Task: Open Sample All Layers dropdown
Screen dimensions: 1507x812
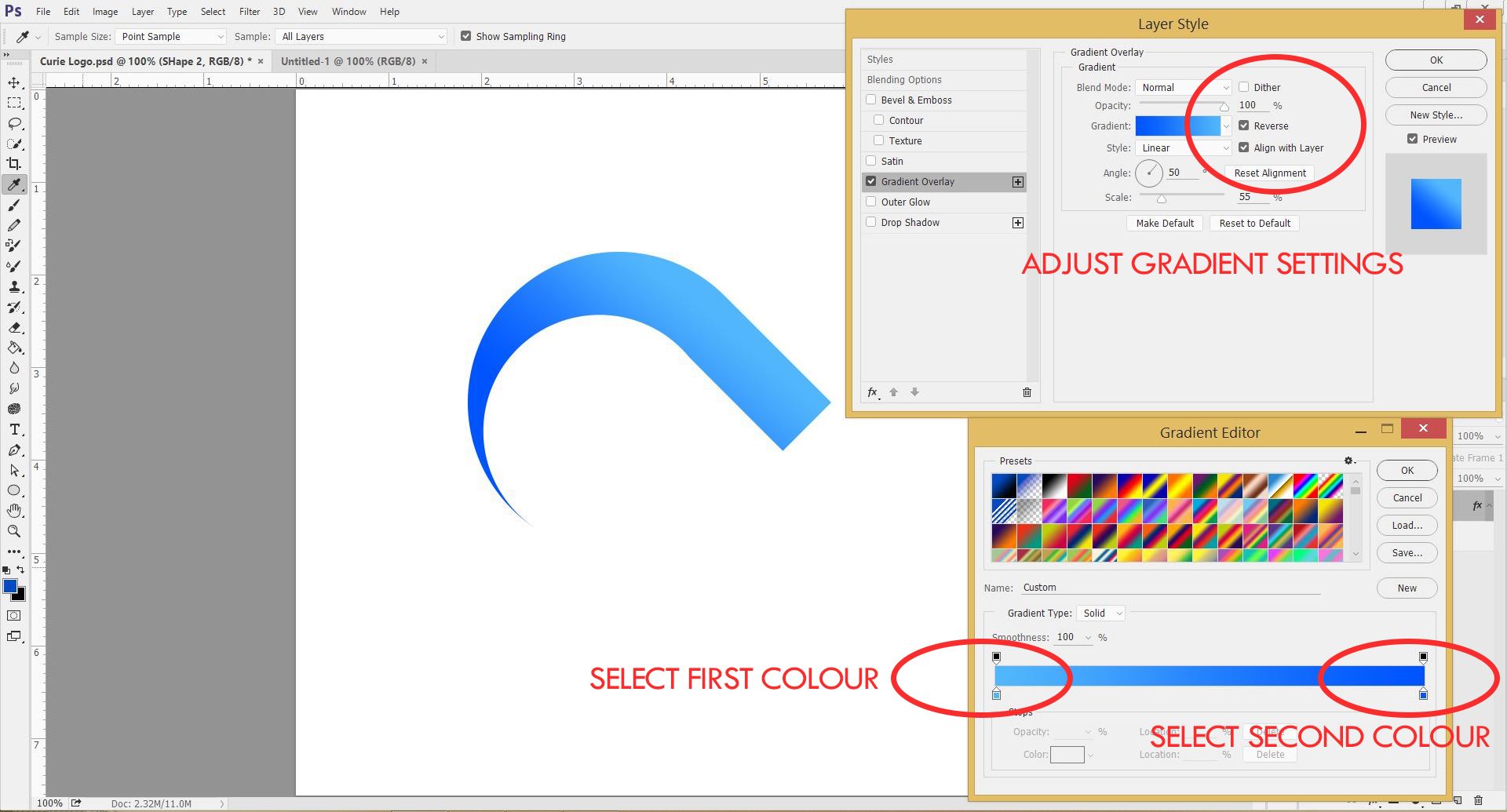Action: (x=362, y=36)
